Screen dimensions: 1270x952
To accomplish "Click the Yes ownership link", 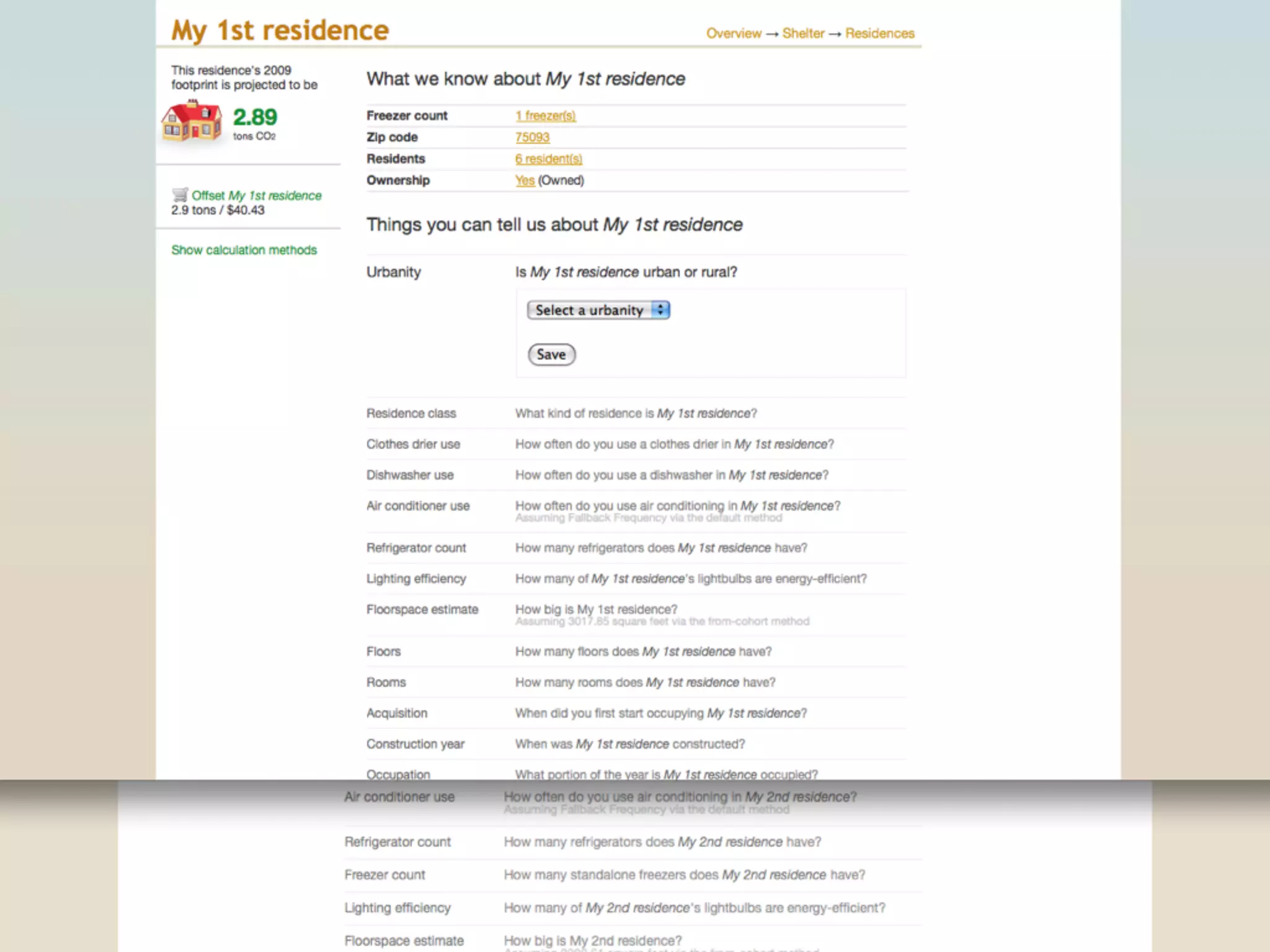I will (x=525, y=180).
